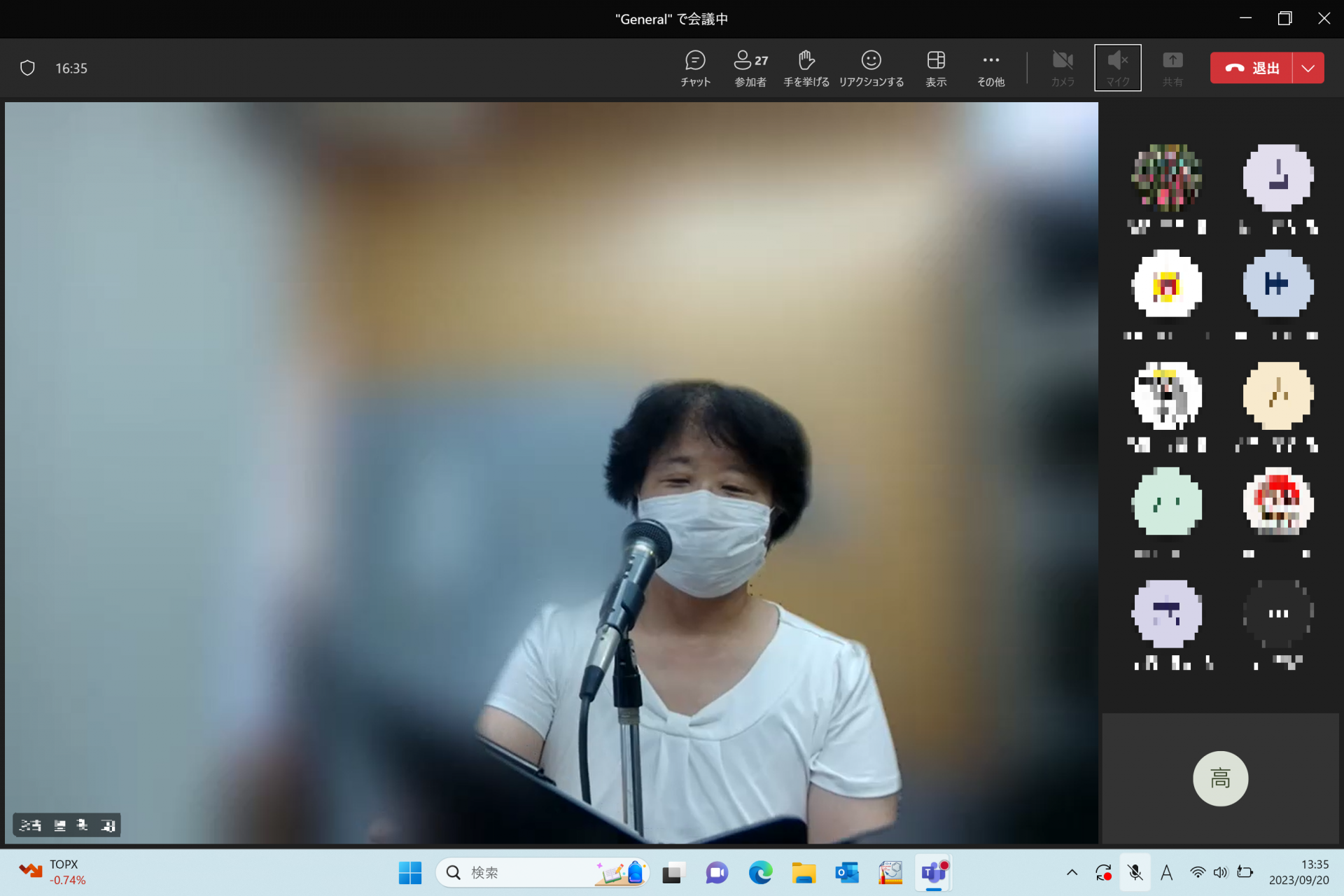The image size is (1344, 896).
Task: Open Task View on the taskbar
Action: pyautogui.click(x=673, y=873)
